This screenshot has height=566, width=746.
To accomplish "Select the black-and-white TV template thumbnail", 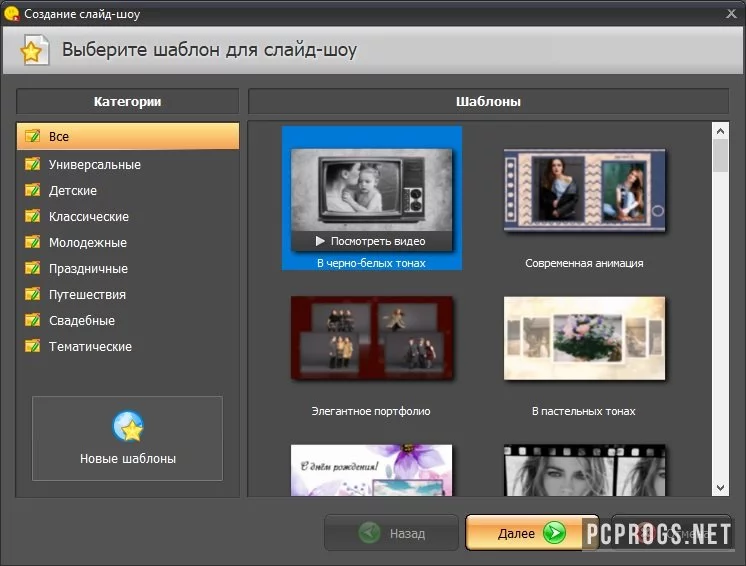I will pos(371,190).
